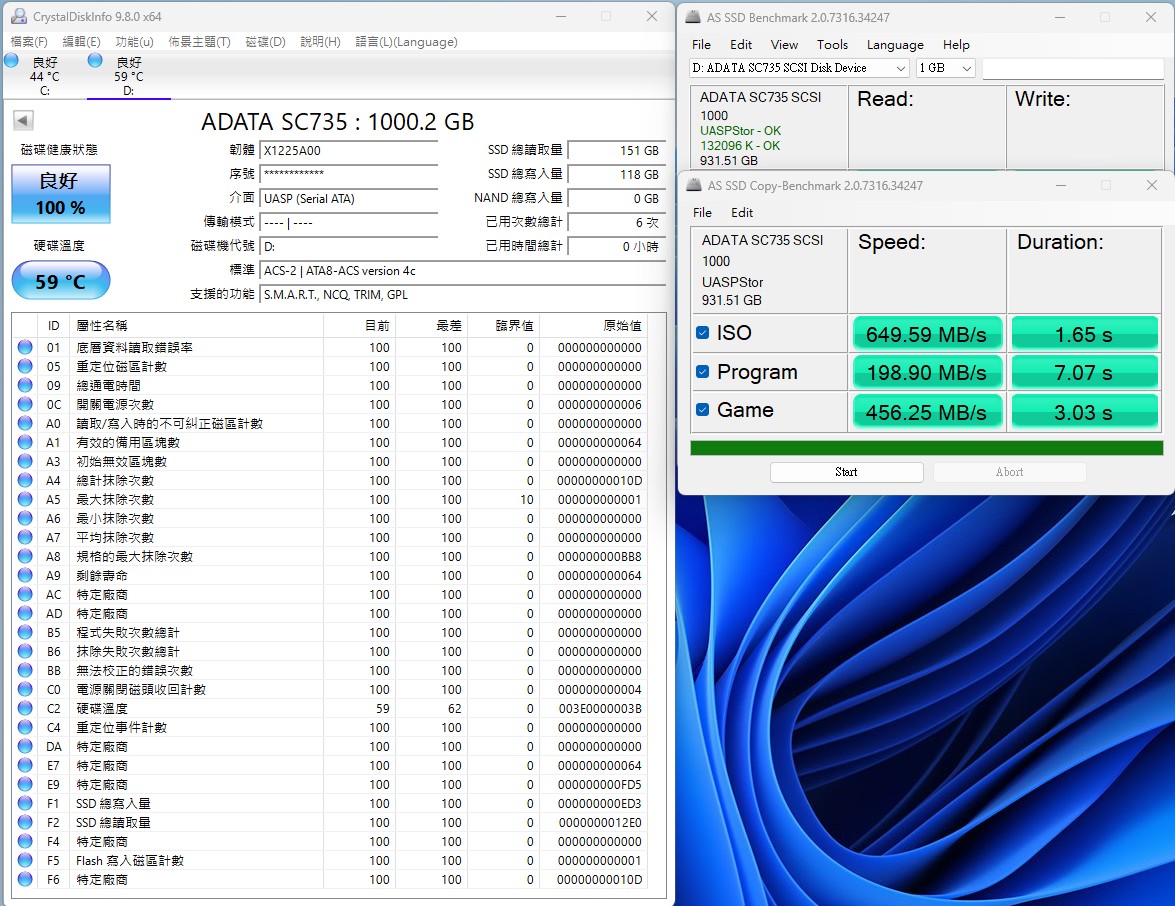Click the SSD 總寫入量 value 118 GB
Image resolution: width=1175 pixels, height=906 pixels.
tap(616, 175)
